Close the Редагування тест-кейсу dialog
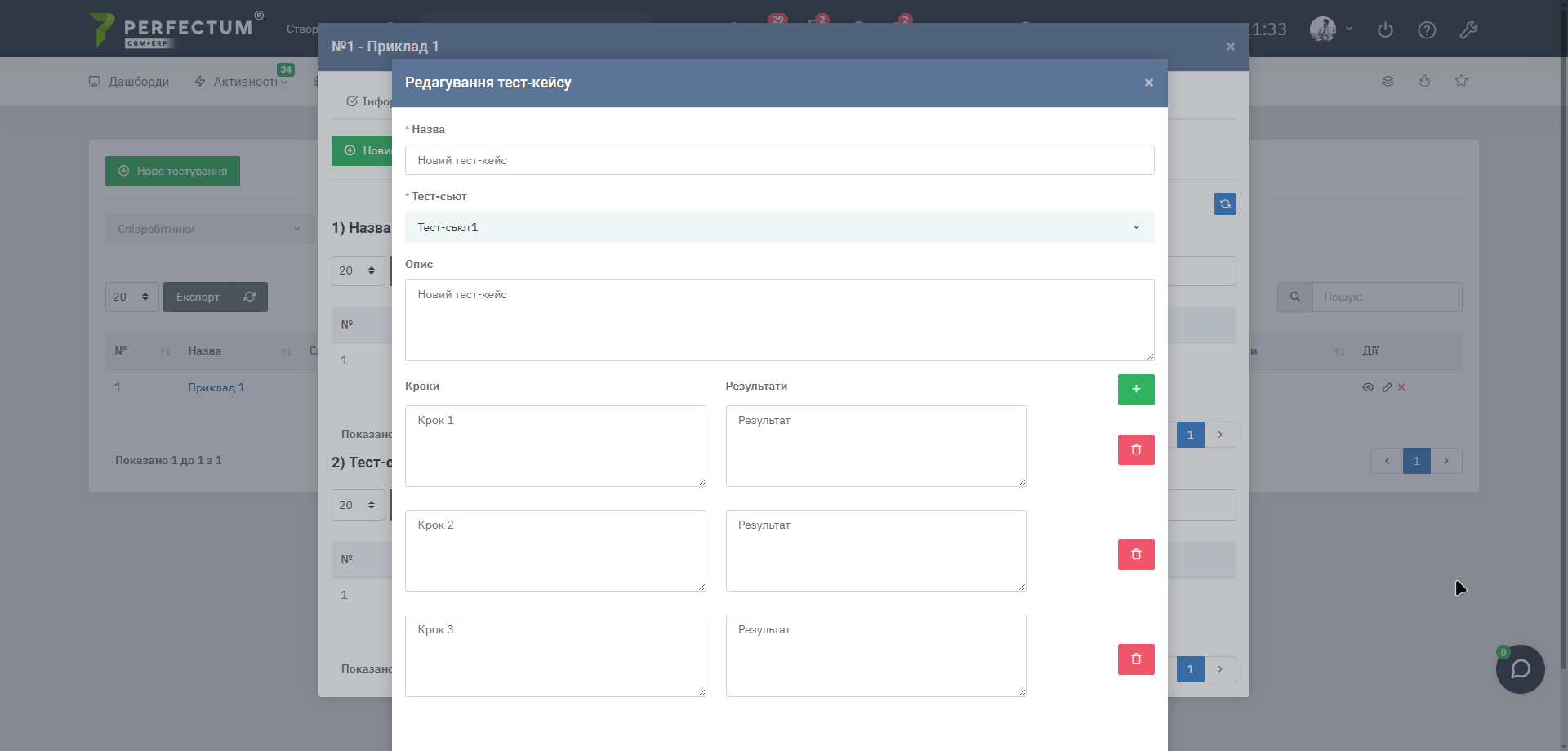 point(1148,83)
